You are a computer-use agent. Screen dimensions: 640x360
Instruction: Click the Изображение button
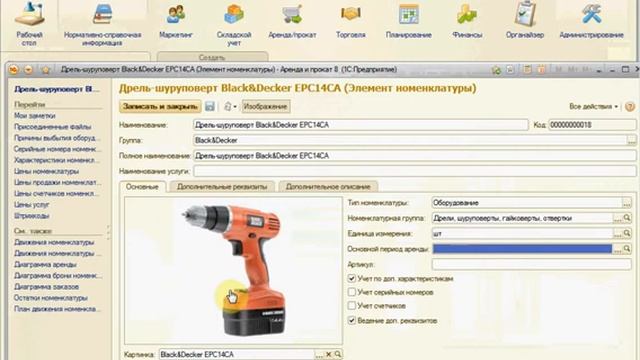click(x=266, y=107)
